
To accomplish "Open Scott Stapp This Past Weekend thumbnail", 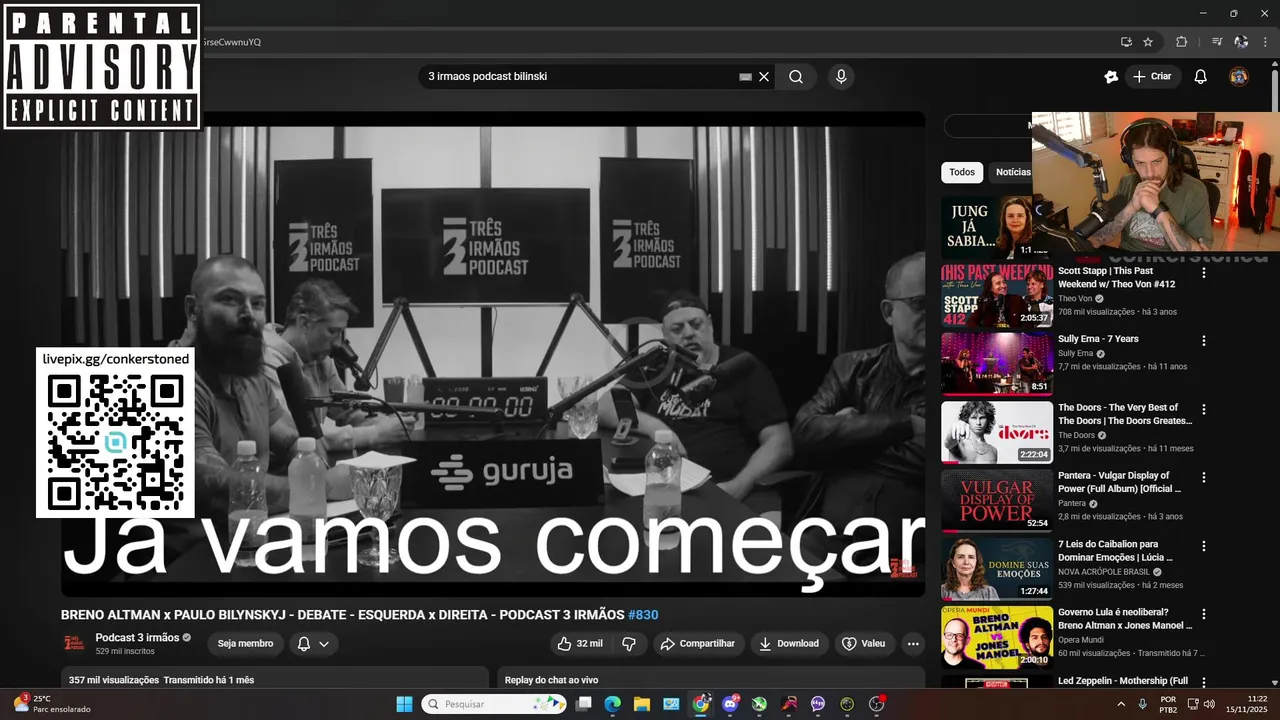I will click(997, 296).
